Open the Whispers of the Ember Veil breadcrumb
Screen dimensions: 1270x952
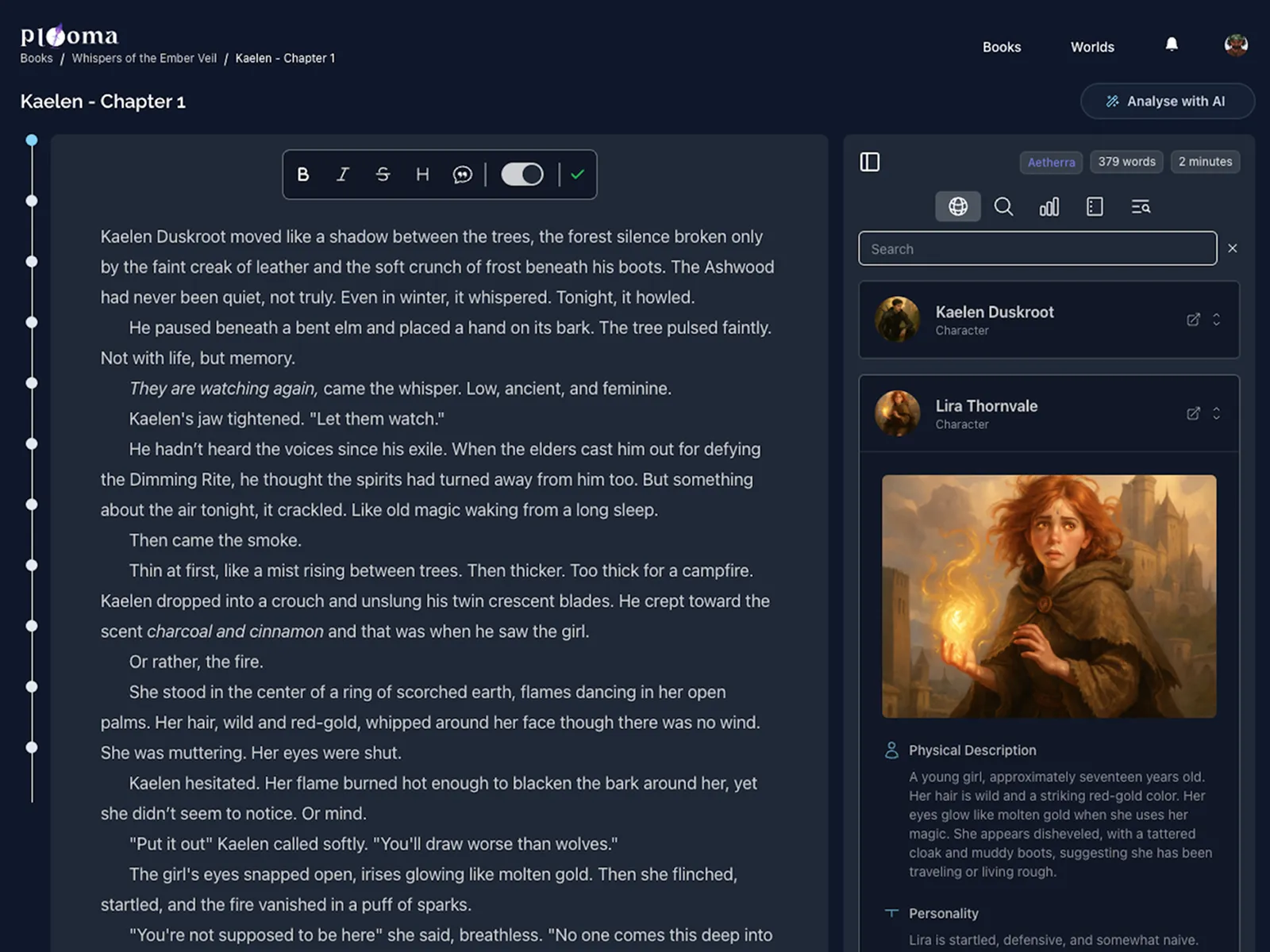click(144, 59)
